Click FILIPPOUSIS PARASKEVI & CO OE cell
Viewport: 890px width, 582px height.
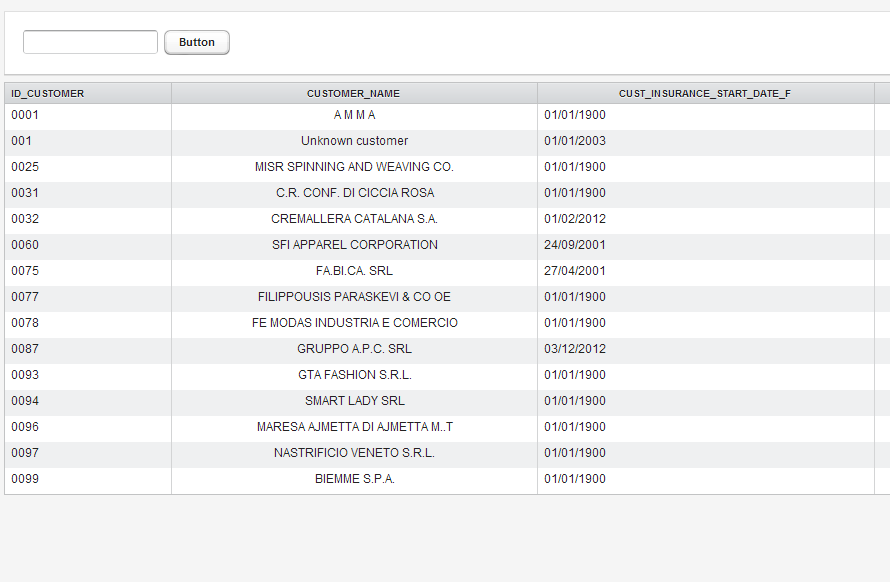point(354,297)
